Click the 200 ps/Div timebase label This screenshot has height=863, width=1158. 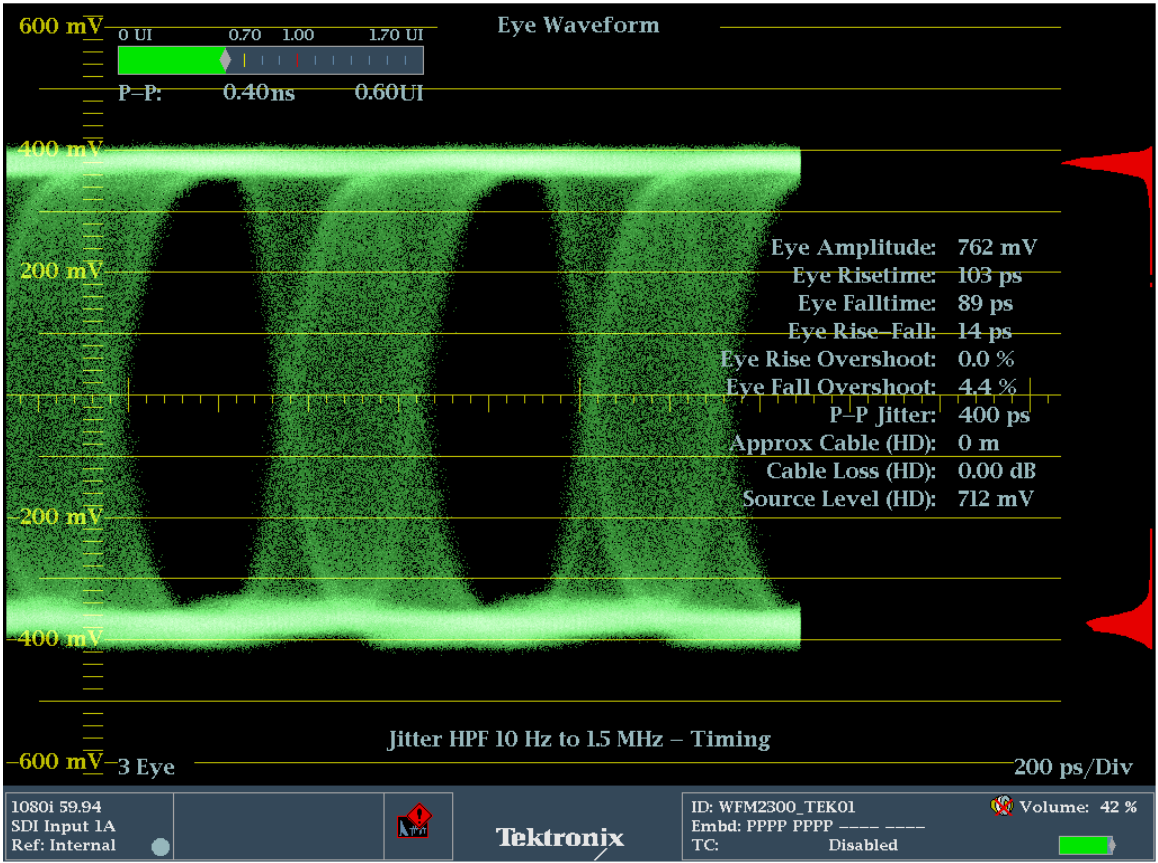coord(1073,767)
